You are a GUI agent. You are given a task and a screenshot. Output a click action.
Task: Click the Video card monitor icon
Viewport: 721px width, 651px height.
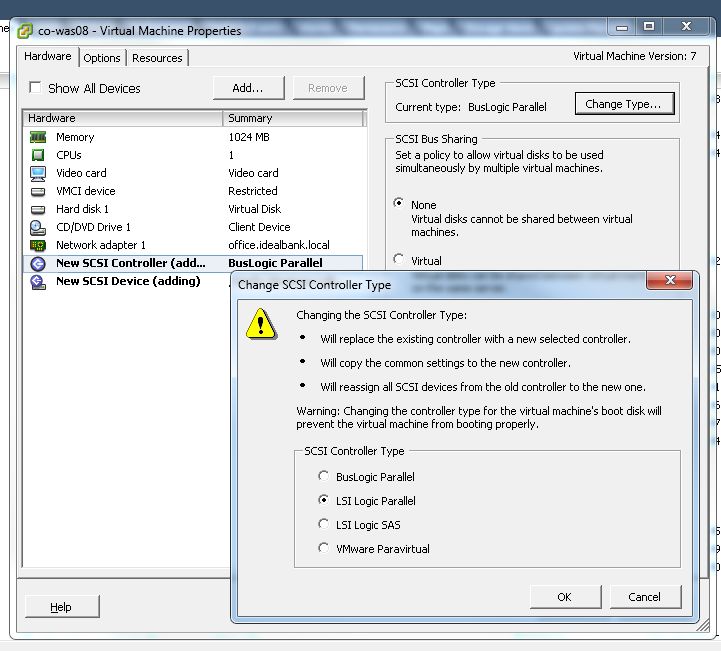click(38, 173)
